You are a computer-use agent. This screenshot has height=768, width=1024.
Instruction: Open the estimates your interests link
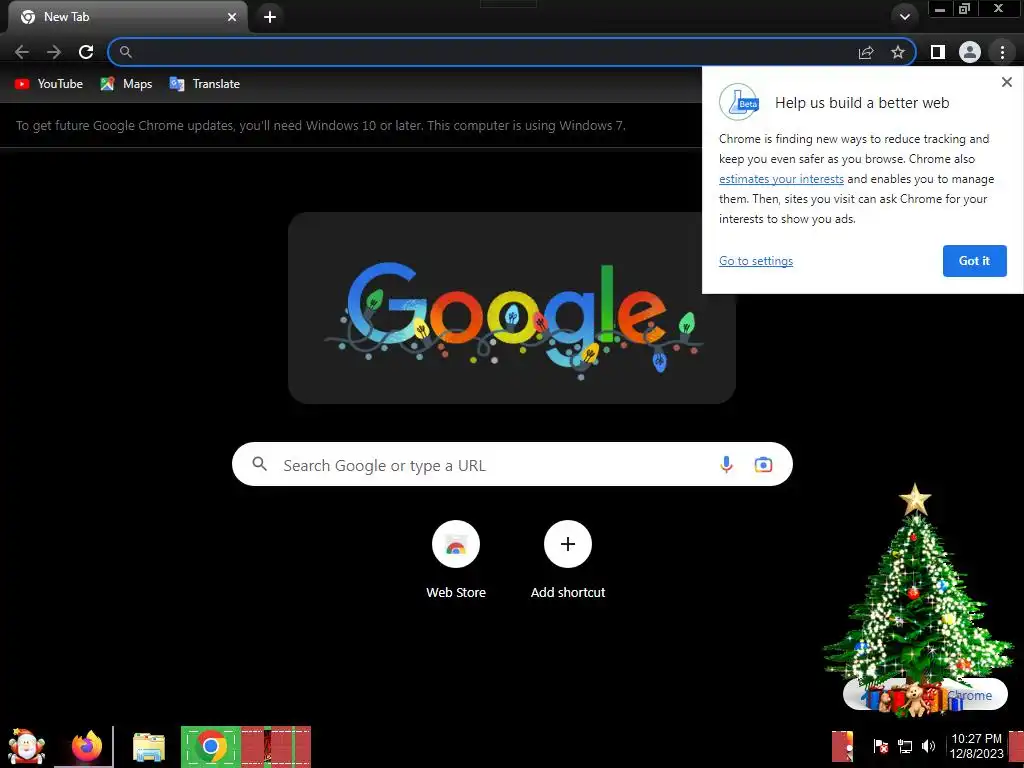(781, 179)
